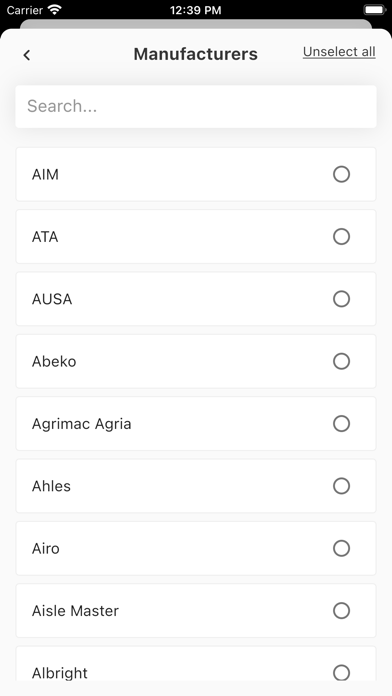Focus the Search input field

[x=196, y=107]
